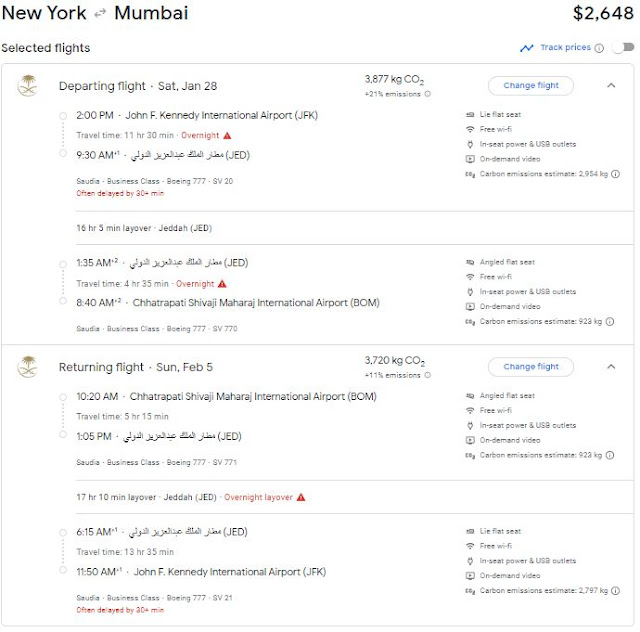Click Change flight for departing flight
The width and height of the screenshot is (640, 632).
531,85
